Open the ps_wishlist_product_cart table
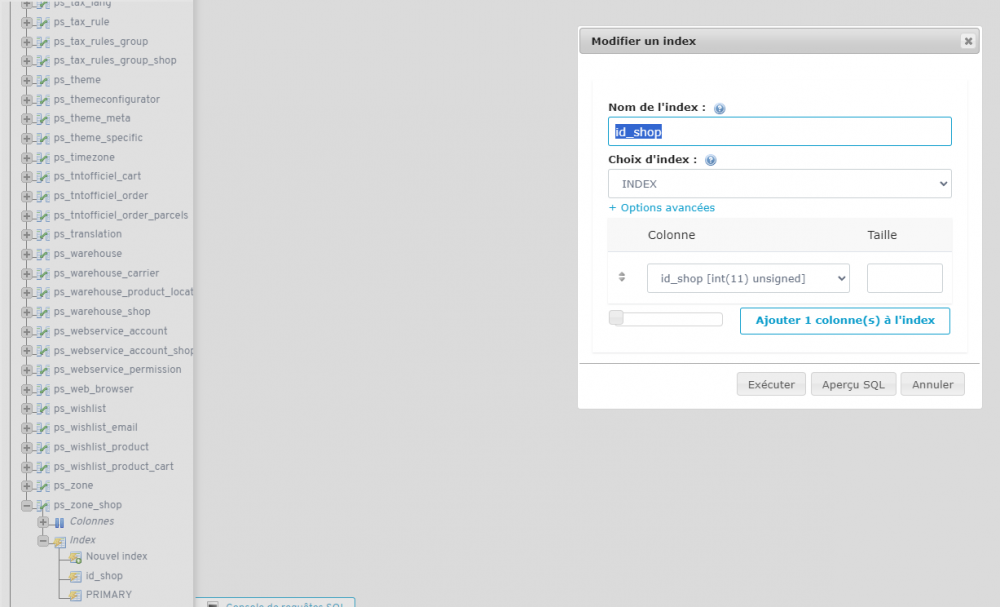This screenshot has height=607, width=1000. click(x=114, y=467)
